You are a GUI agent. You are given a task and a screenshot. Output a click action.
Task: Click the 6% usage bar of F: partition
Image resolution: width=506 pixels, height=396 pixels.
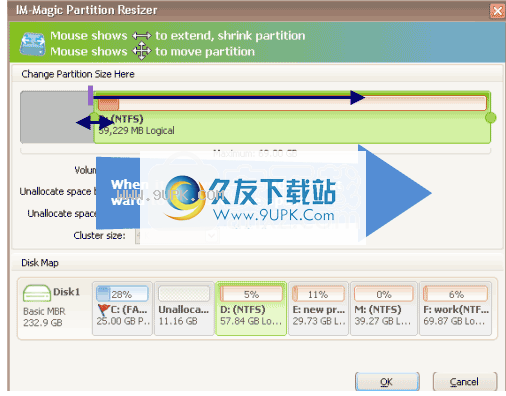click(x=455, y=294)
